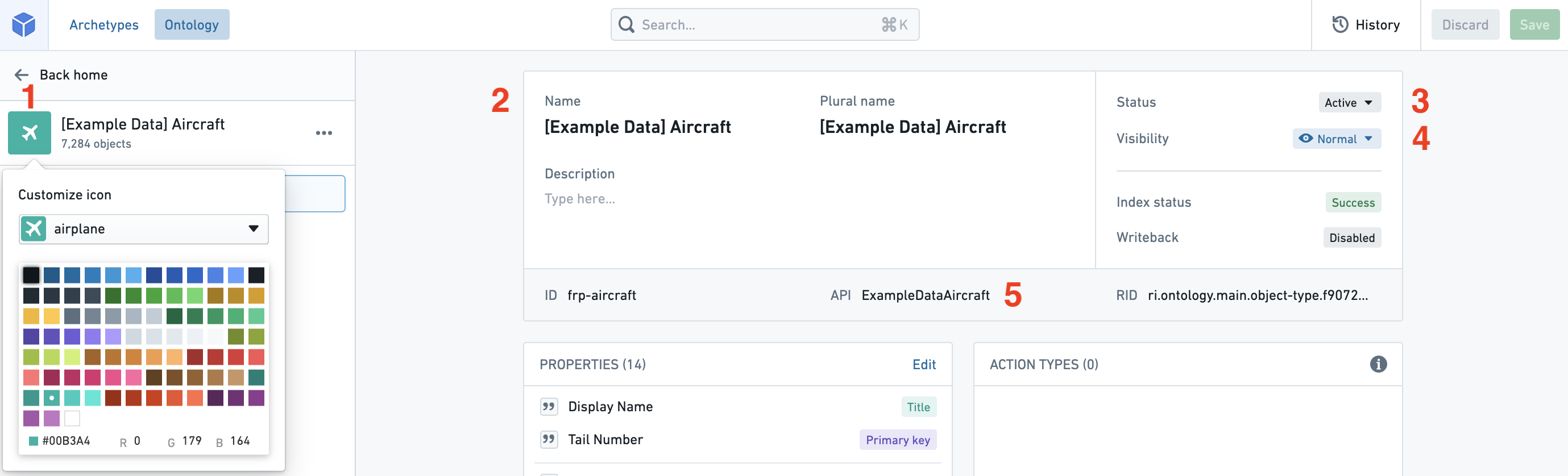
Task: Click the Search input field
Action: [x=765, y=25]
